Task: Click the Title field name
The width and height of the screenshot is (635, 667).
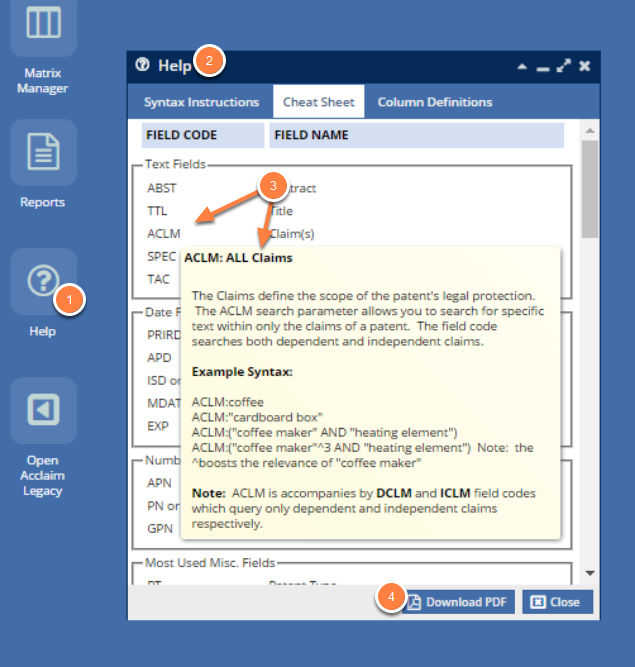Action: point(282,211)
